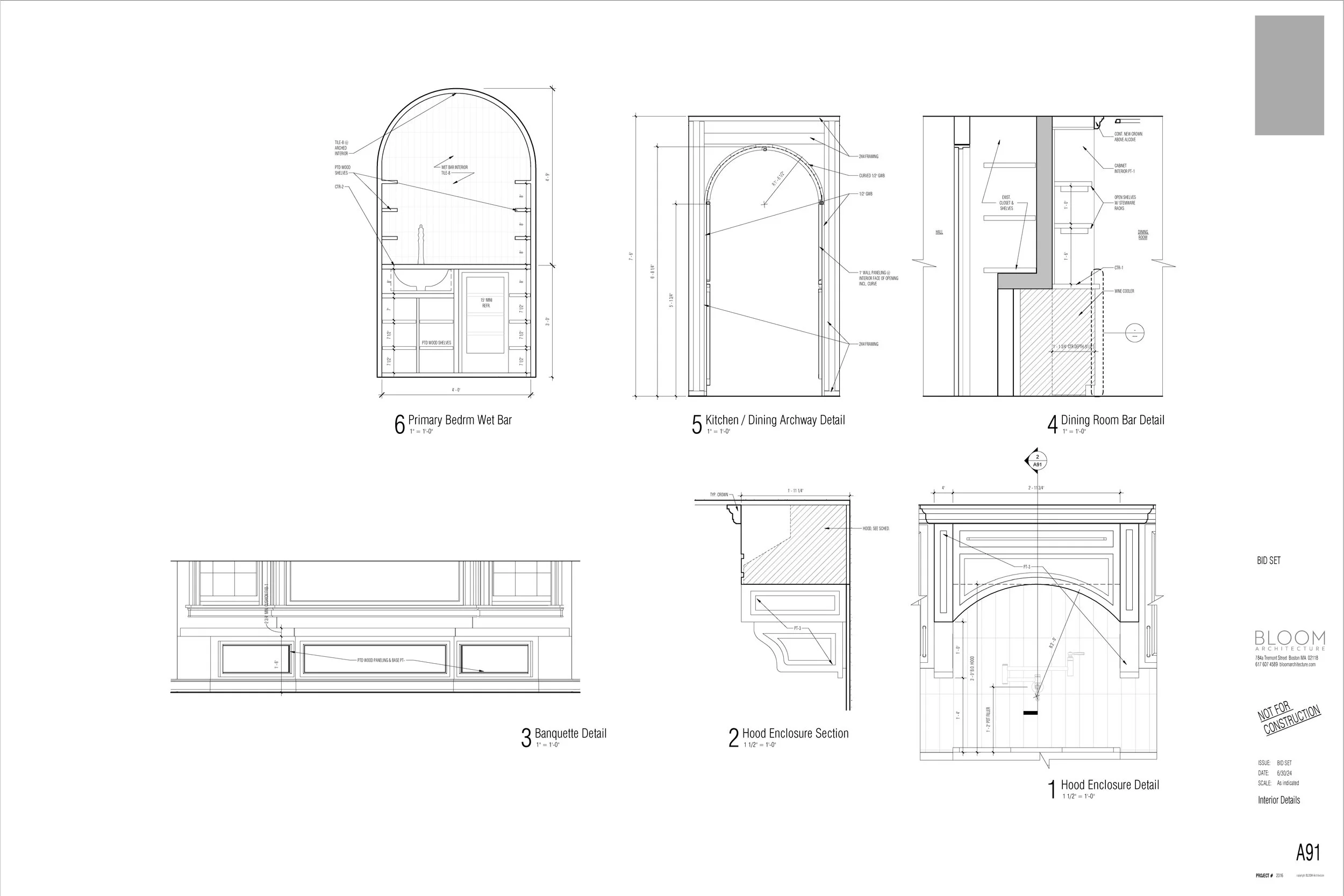Screen dimensions: 1344x896
Task: Click the 'R2' - 0"' radius dimension
Action: click(x=1052, y=643)
